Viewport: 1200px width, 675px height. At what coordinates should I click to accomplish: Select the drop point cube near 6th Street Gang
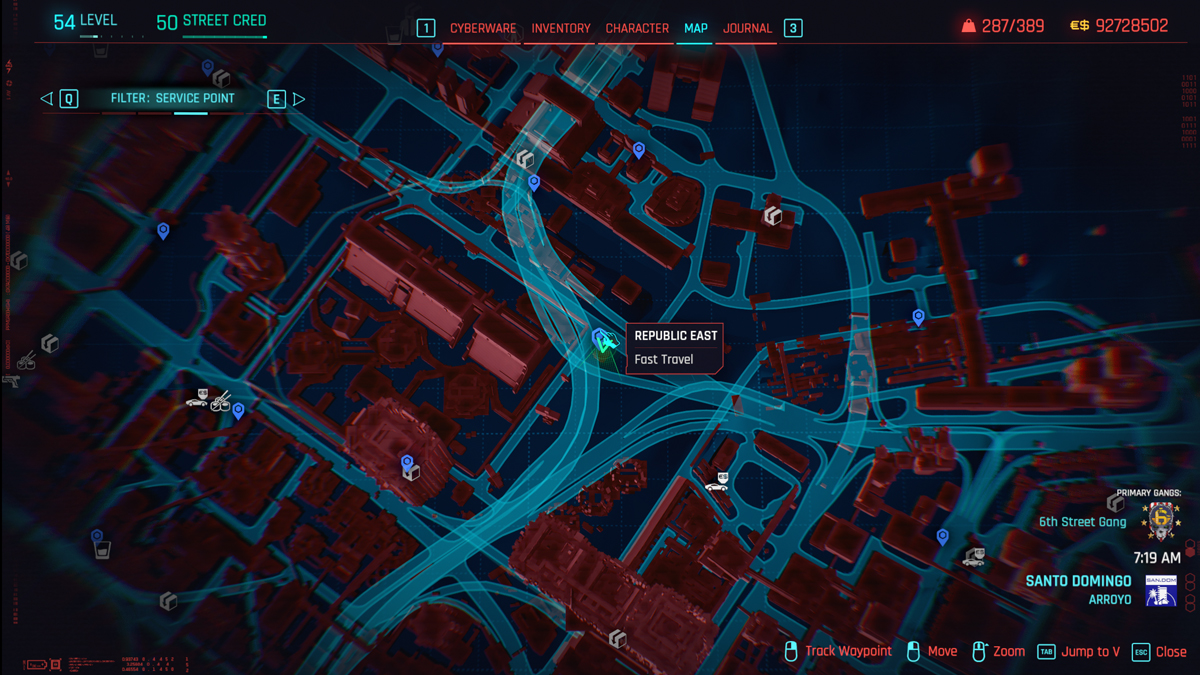point(1115,504)
